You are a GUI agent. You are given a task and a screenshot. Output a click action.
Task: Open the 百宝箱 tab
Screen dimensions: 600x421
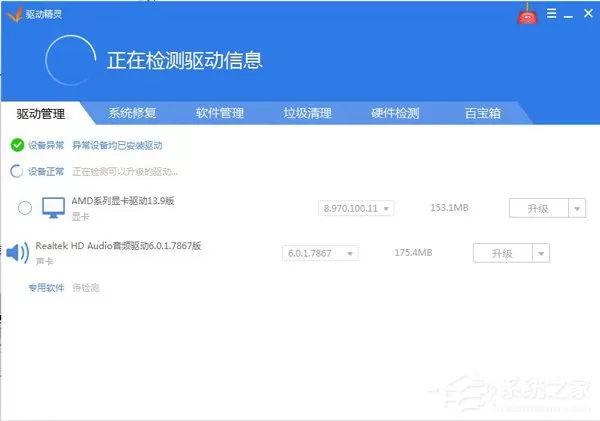click(483, 113)
